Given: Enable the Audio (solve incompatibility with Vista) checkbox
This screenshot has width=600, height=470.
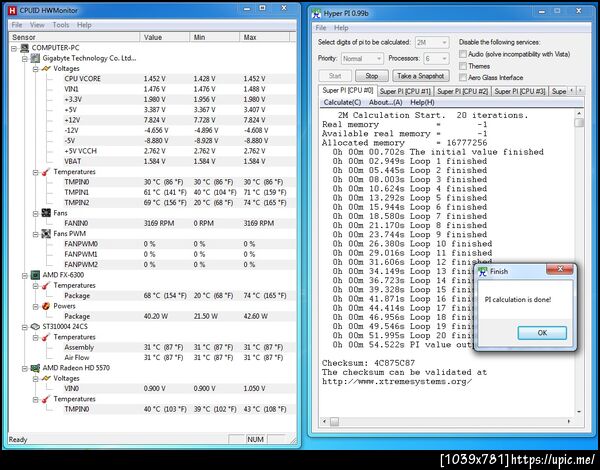Looking at the screenshot, I should pyautogui.click(x=463, y=54).
